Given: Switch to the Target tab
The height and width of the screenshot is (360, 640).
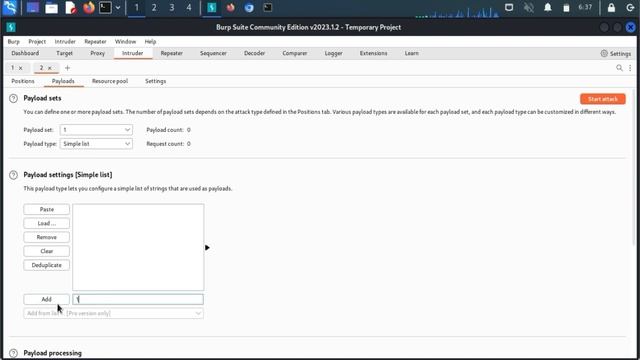Looking at the screenshot, I should click(64, 53).
